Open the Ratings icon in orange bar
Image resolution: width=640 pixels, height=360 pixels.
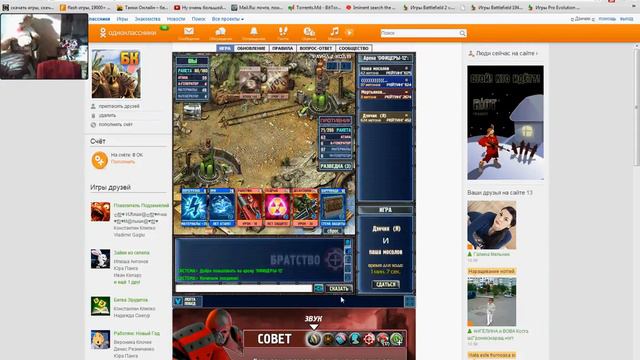click(309, 32)
